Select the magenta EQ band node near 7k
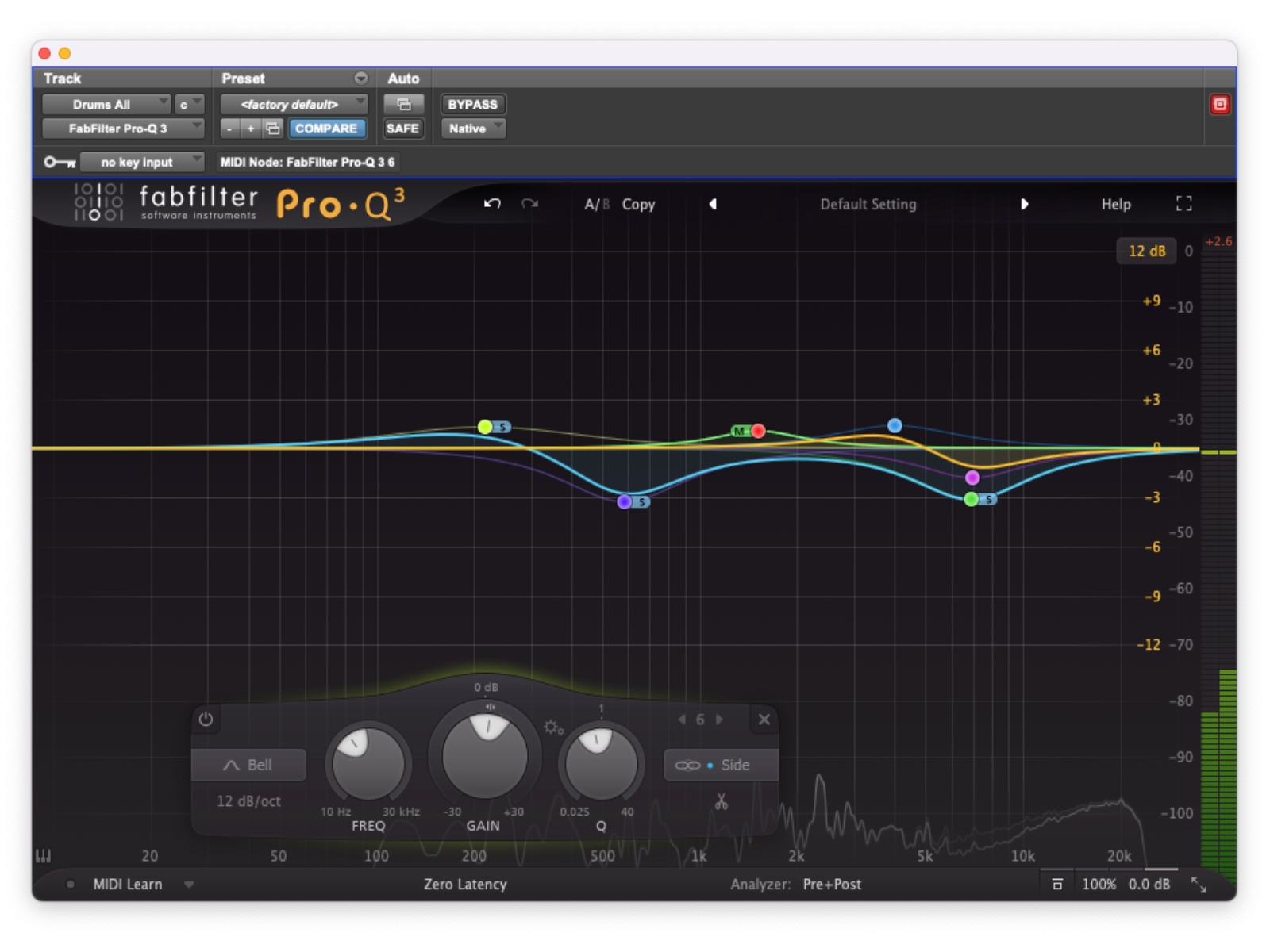Image resolution: width=1270 pixels, height=952 pixels. click(972, 478)
